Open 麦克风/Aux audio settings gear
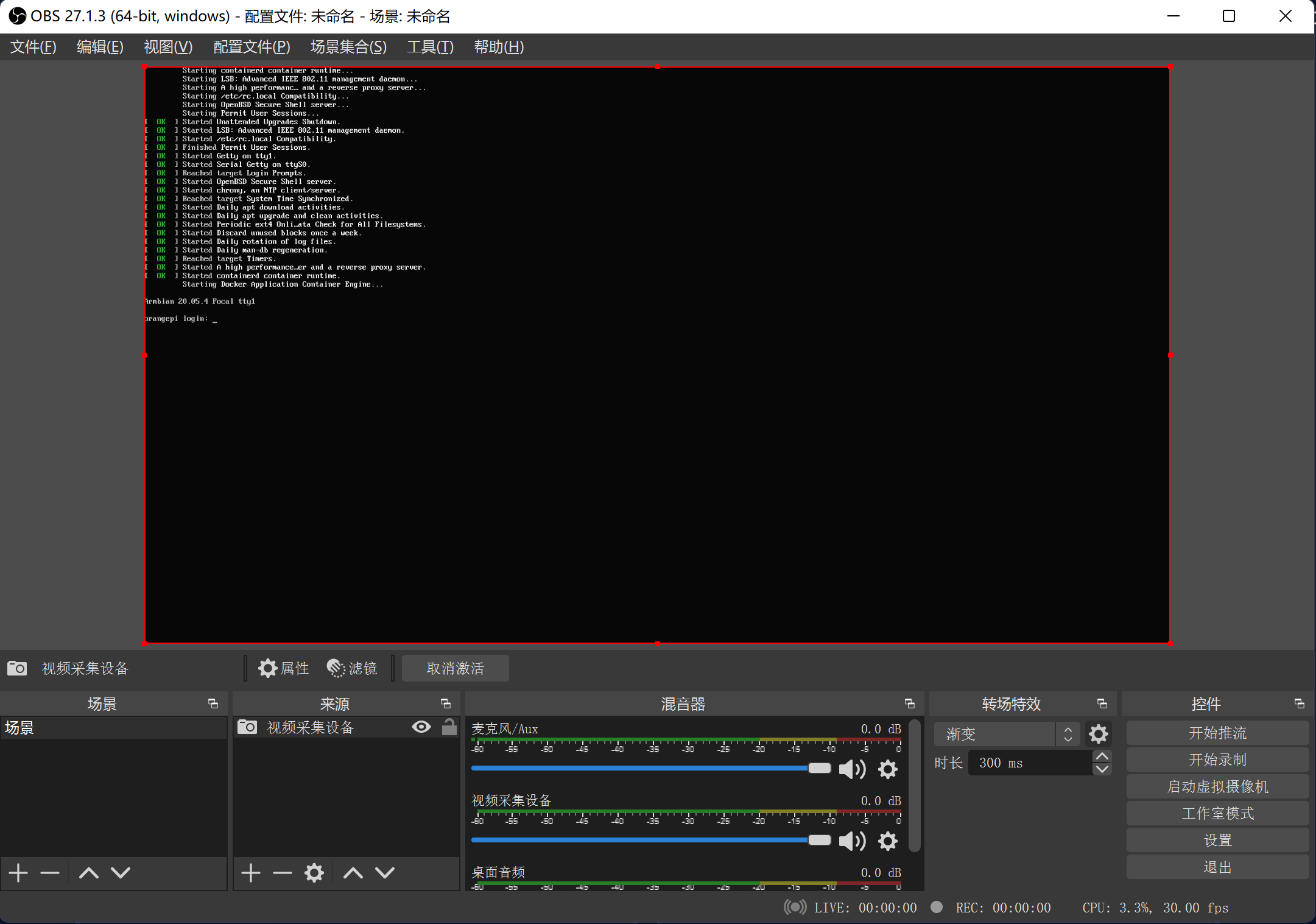The height and width of the screenshot is (924, 1316). pyautogui.click(x=887, y=769)
